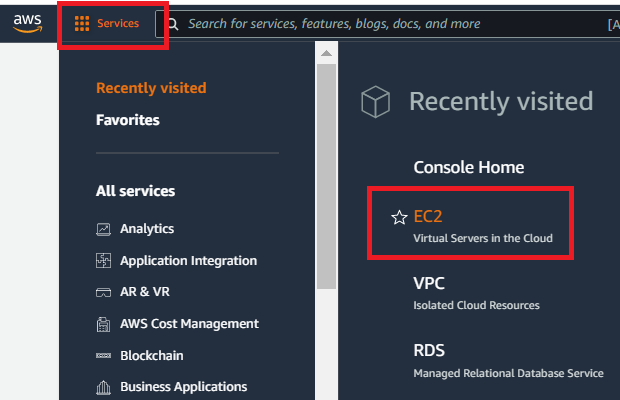Click the AWS logo

pos(27,24)
